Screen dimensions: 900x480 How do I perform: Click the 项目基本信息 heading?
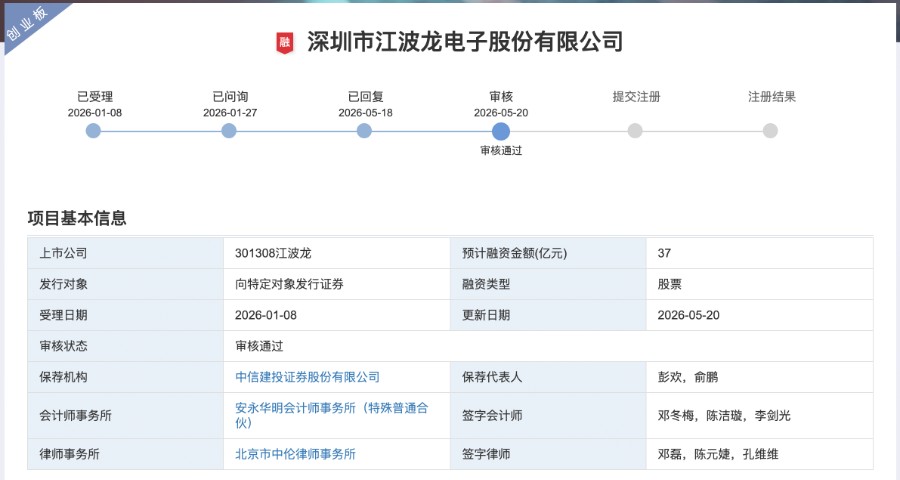click(77, 218)
